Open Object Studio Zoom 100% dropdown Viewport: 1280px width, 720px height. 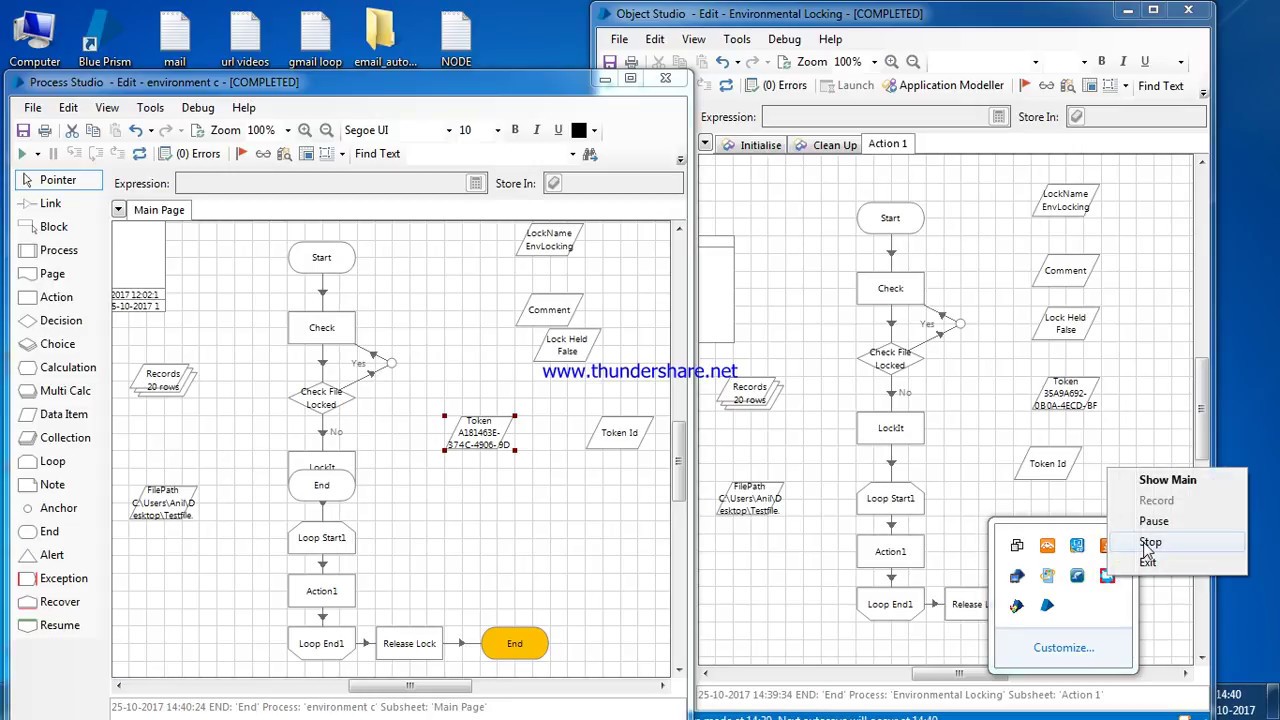tap(874, 62)
